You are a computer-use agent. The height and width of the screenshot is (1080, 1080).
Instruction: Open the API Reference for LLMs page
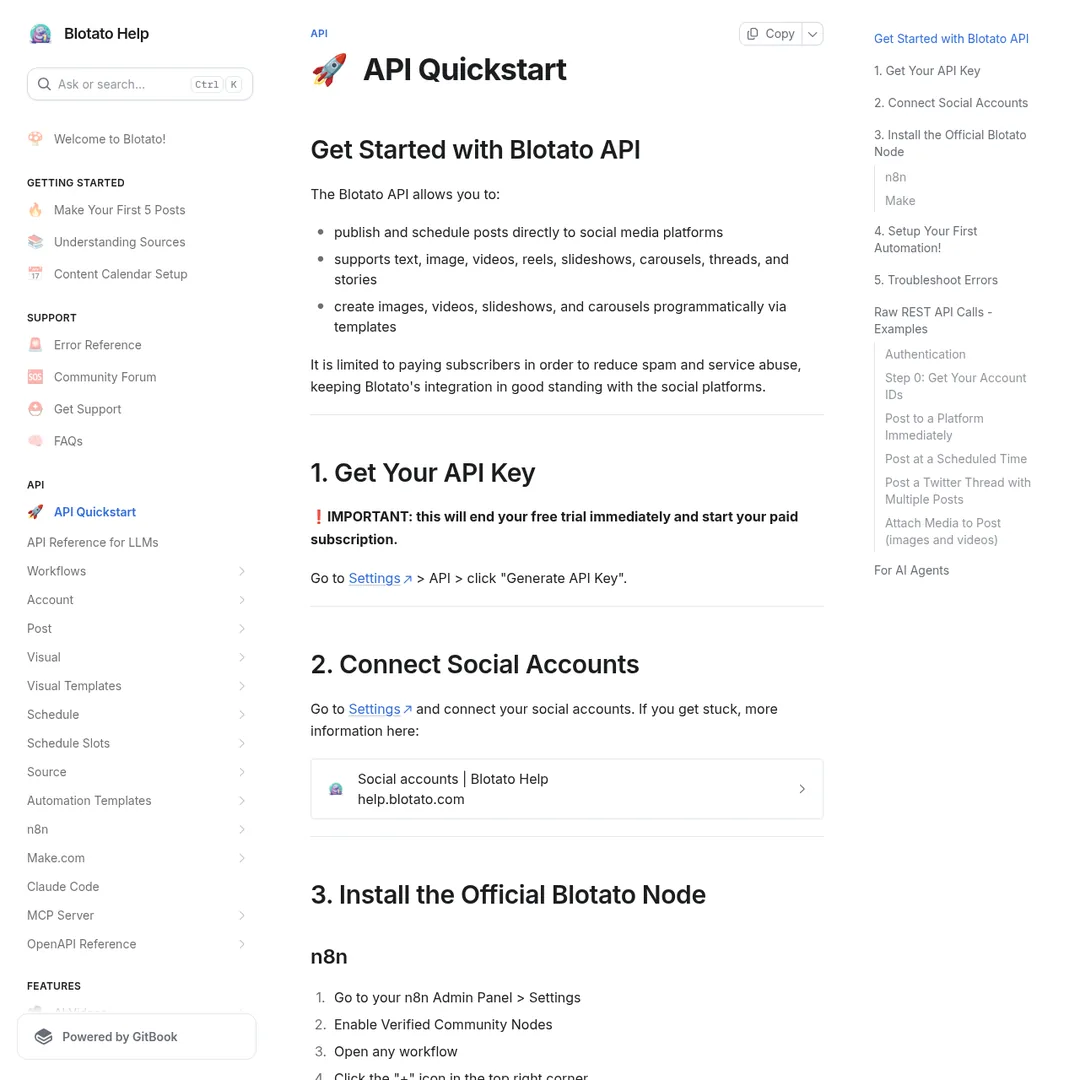tap(92, 542)
